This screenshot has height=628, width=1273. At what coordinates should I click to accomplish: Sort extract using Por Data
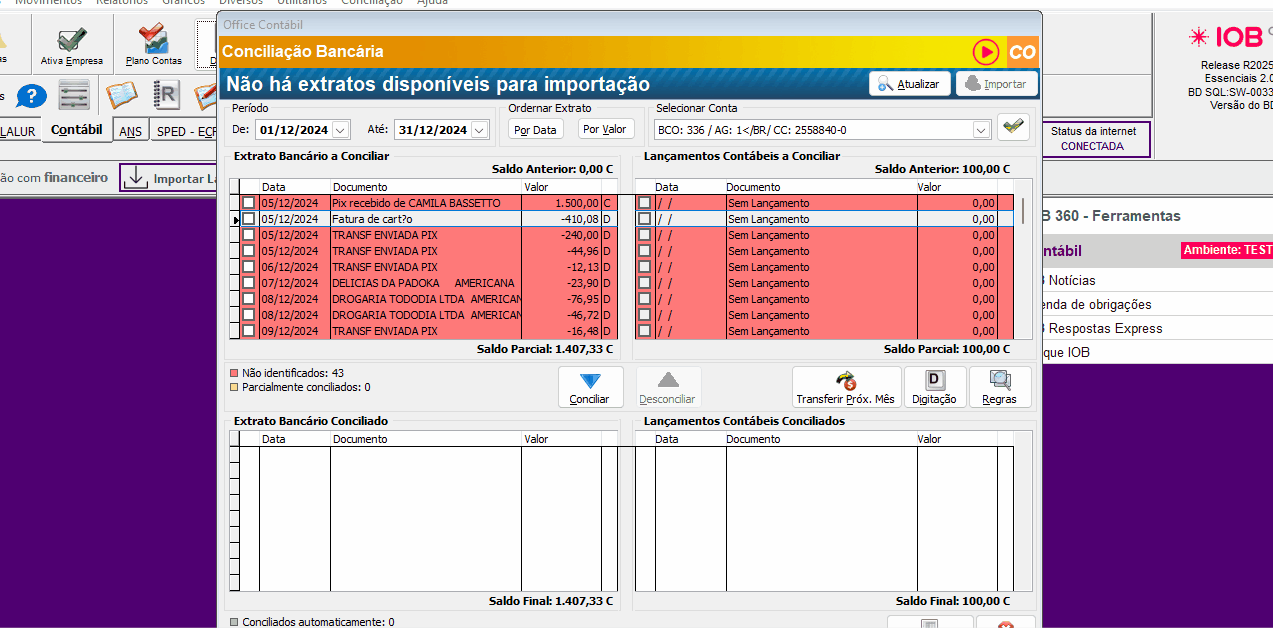coord(535,129)
